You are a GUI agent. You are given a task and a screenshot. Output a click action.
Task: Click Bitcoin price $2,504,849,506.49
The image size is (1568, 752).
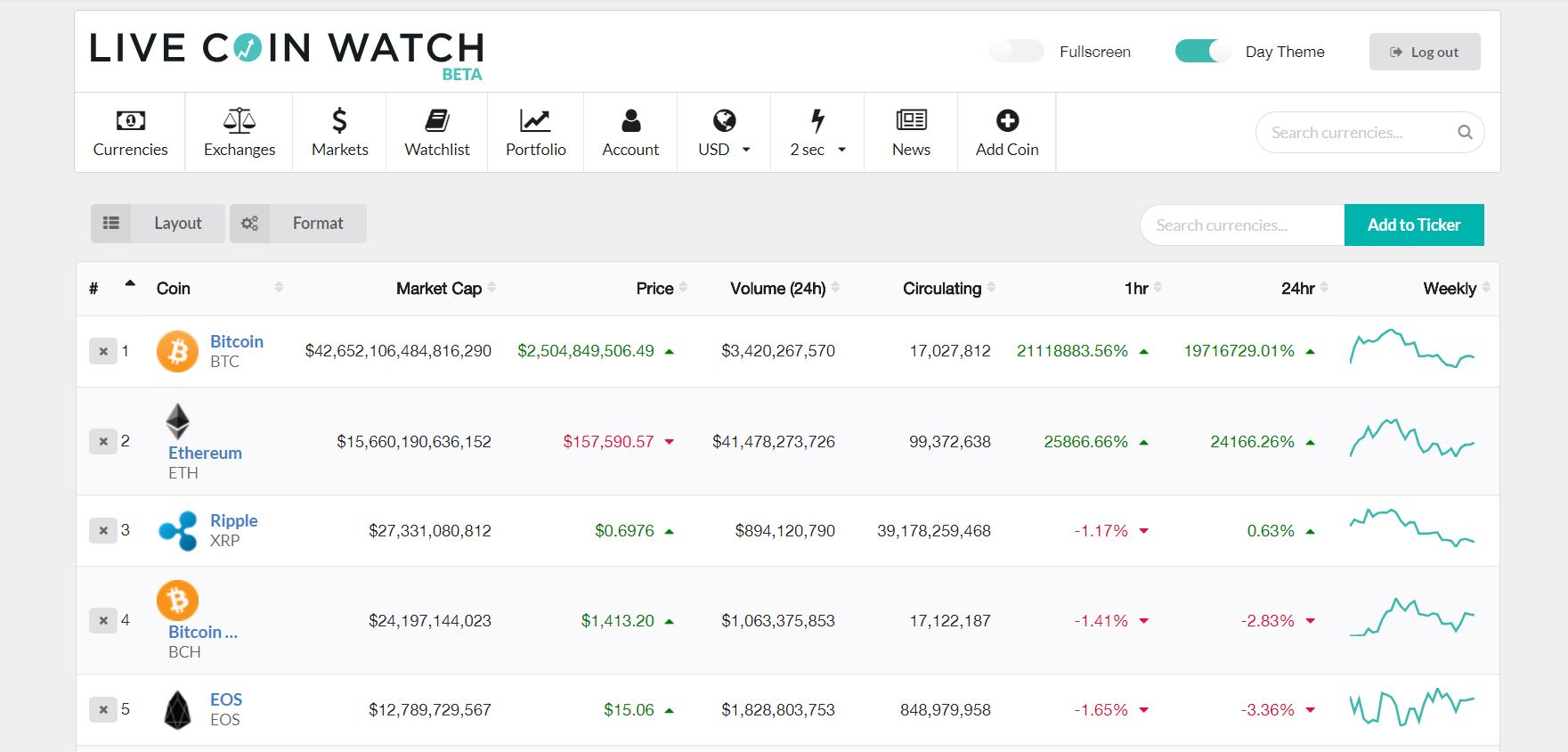(586, 351)
